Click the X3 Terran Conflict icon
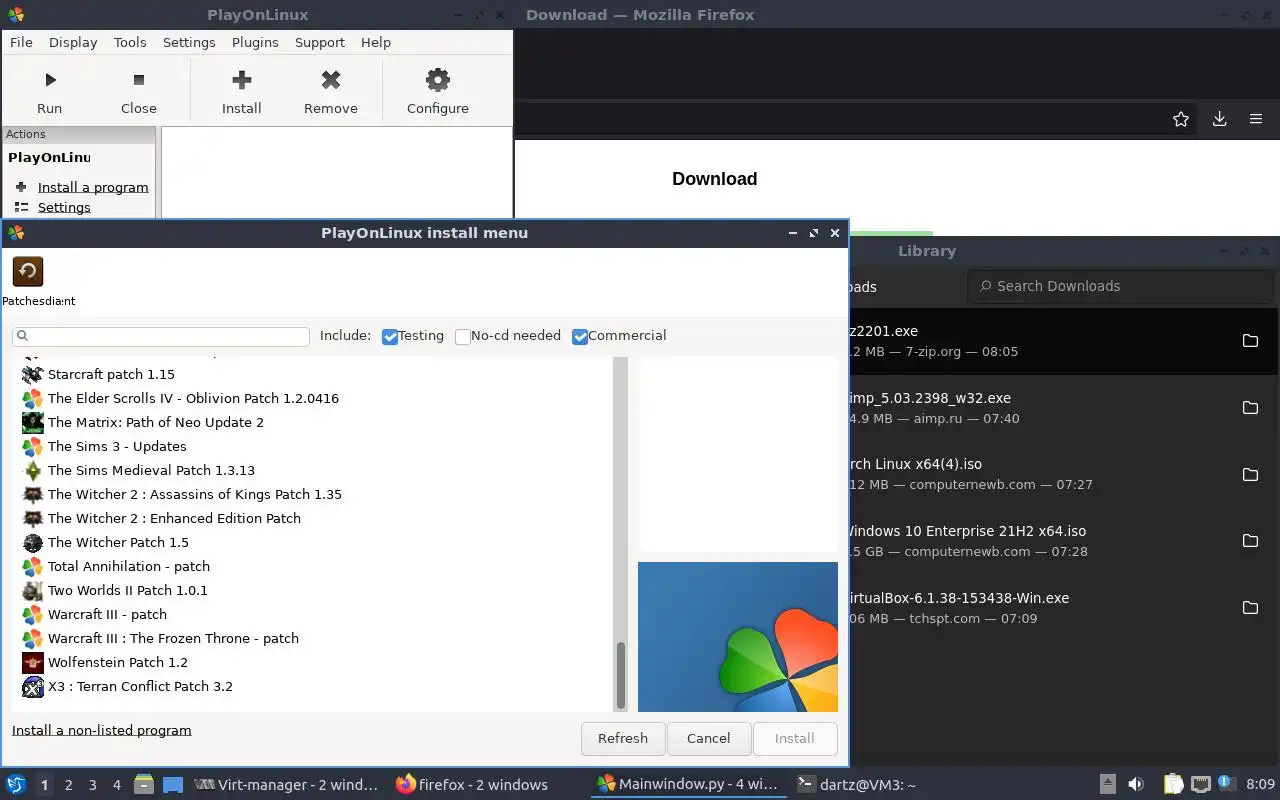 pos(33,686)
